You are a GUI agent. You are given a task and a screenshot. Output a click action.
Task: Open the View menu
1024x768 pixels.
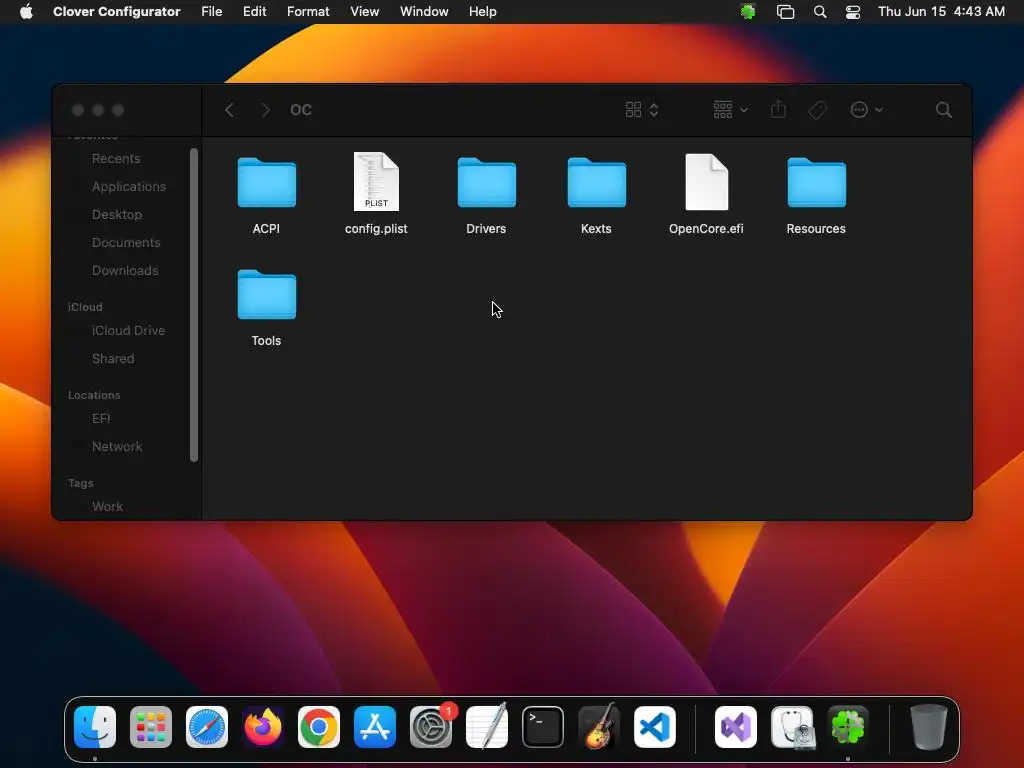364,12
